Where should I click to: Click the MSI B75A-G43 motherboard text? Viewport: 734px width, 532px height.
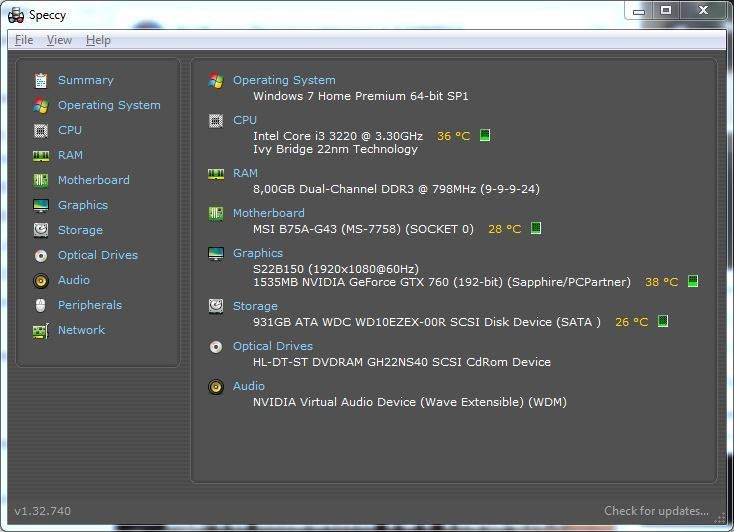pos(363,229)
